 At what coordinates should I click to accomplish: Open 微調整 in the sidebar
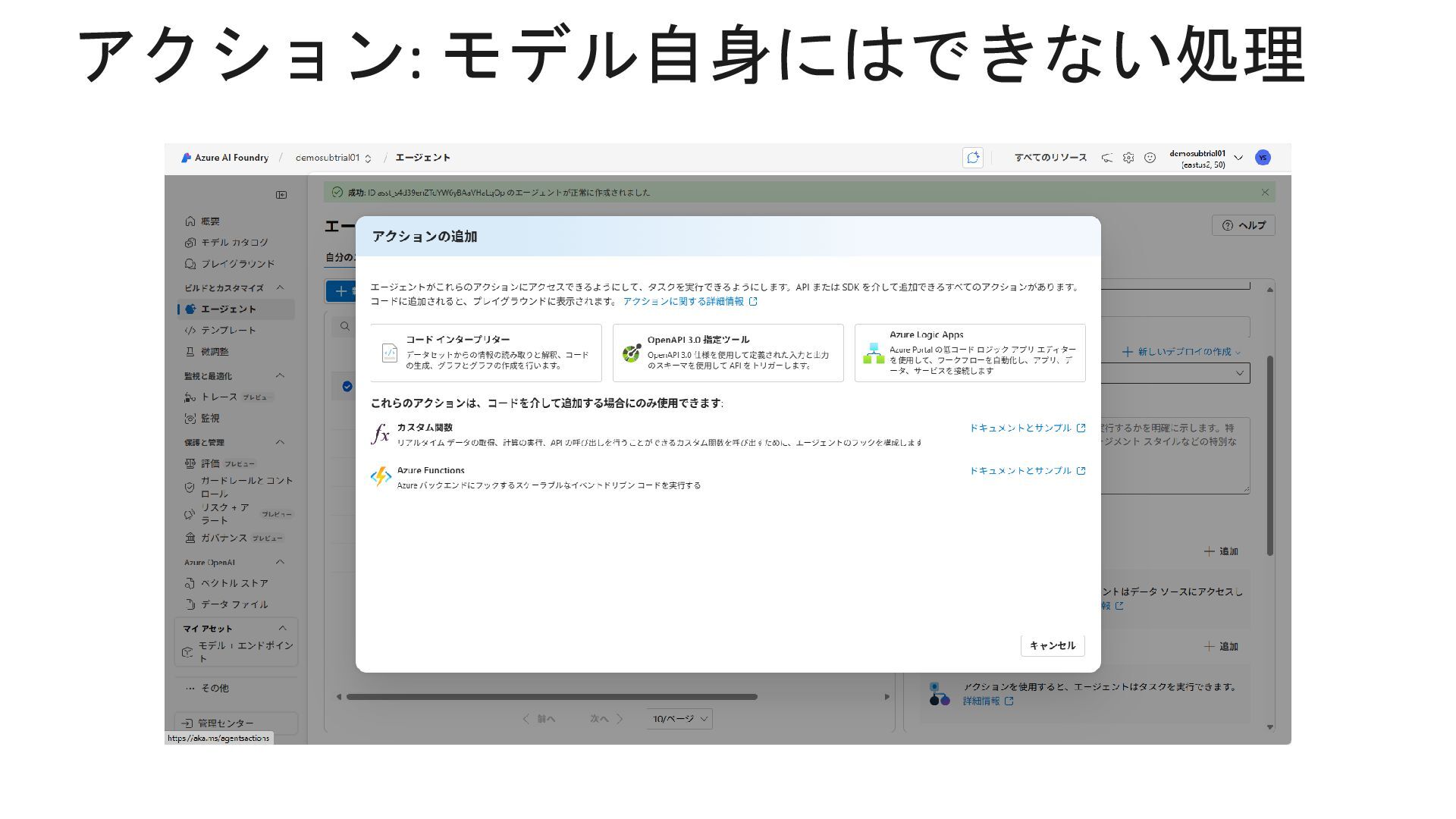(207, 352)
